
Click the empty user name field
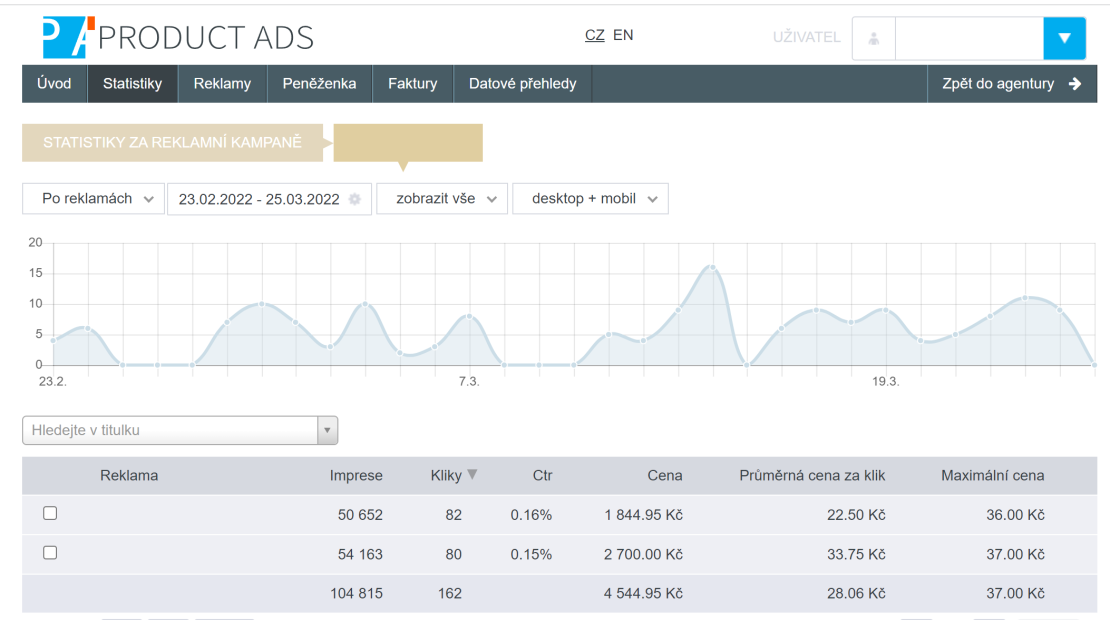(969, 38)
